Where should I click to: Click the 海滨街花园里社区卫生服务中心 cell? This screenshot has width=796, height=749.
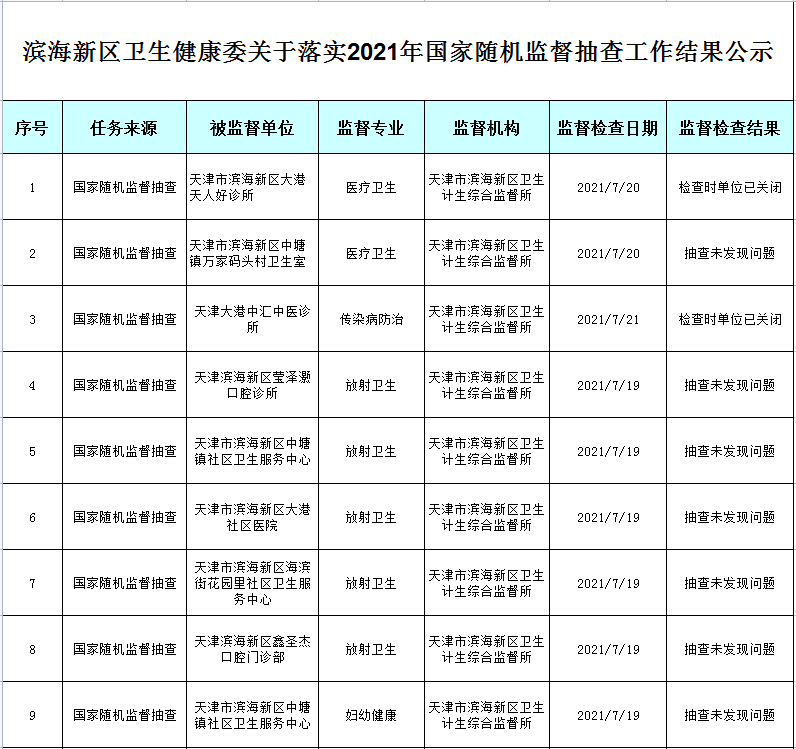(x=252, y=583)
